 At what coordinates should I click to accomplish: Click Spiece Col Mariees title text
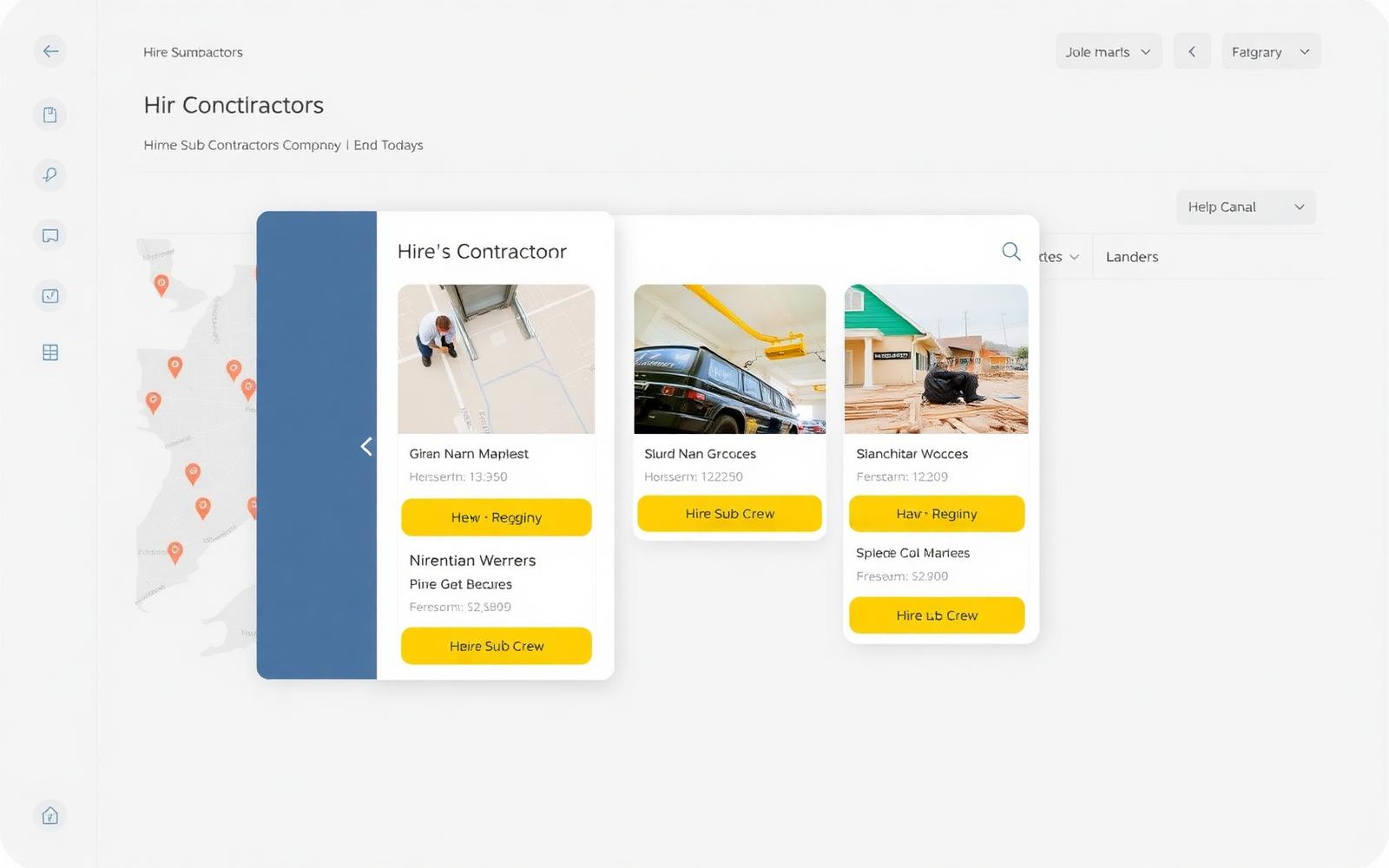912,553
